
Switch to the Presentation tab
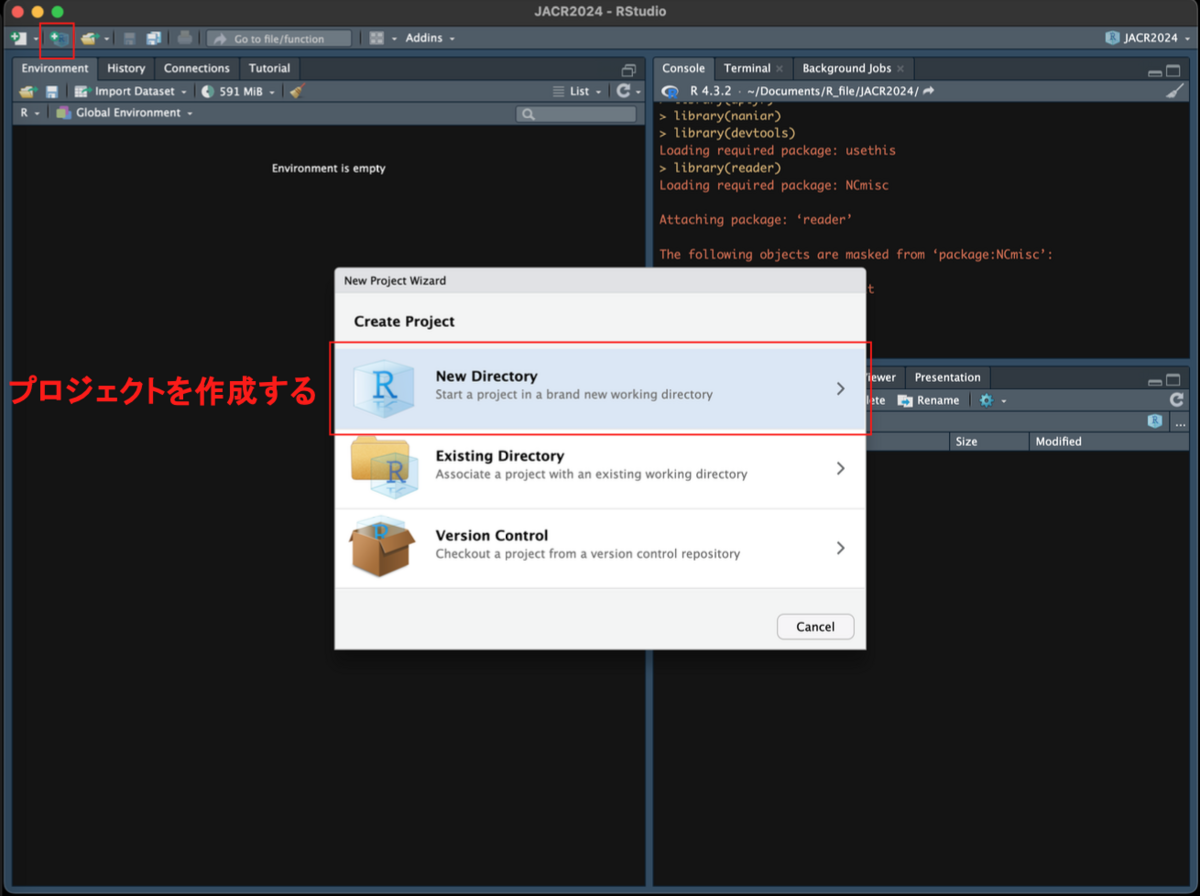pos(948,377)
